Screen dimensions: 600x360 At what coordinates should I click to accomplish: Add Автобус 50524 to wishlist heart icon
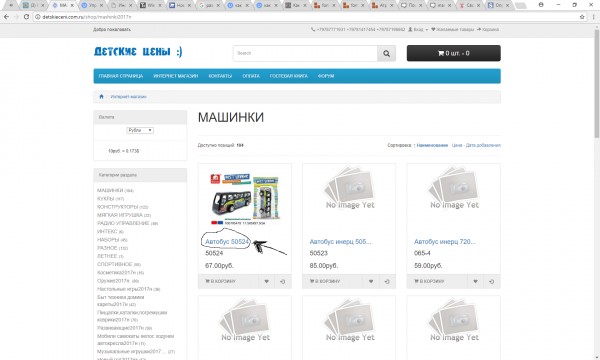tap(267, 282)
